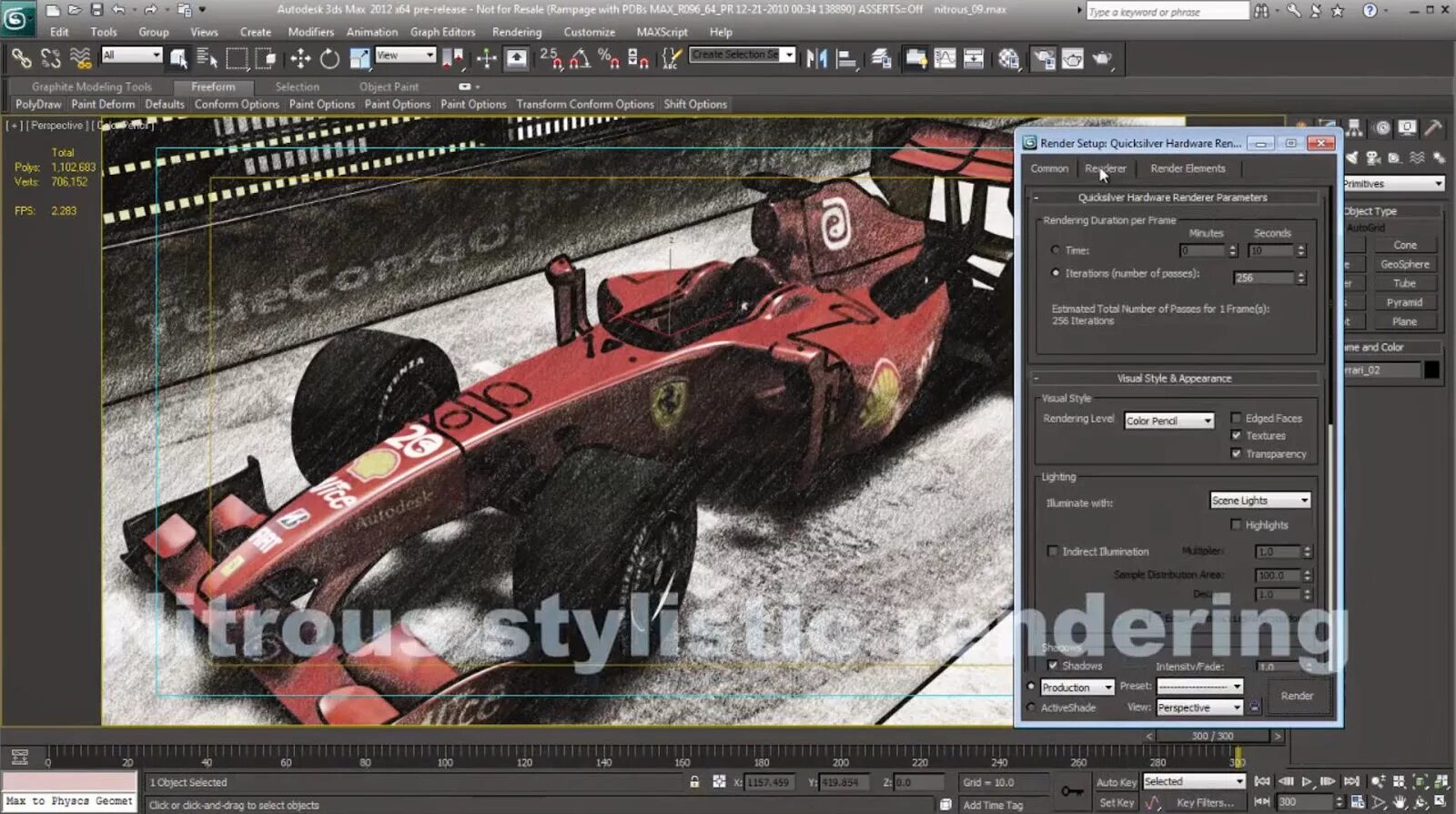Open the Graph Editors menu
The height and width of the screenshot is (814, 1456).
pyautogui.click(x=443, y=32)
